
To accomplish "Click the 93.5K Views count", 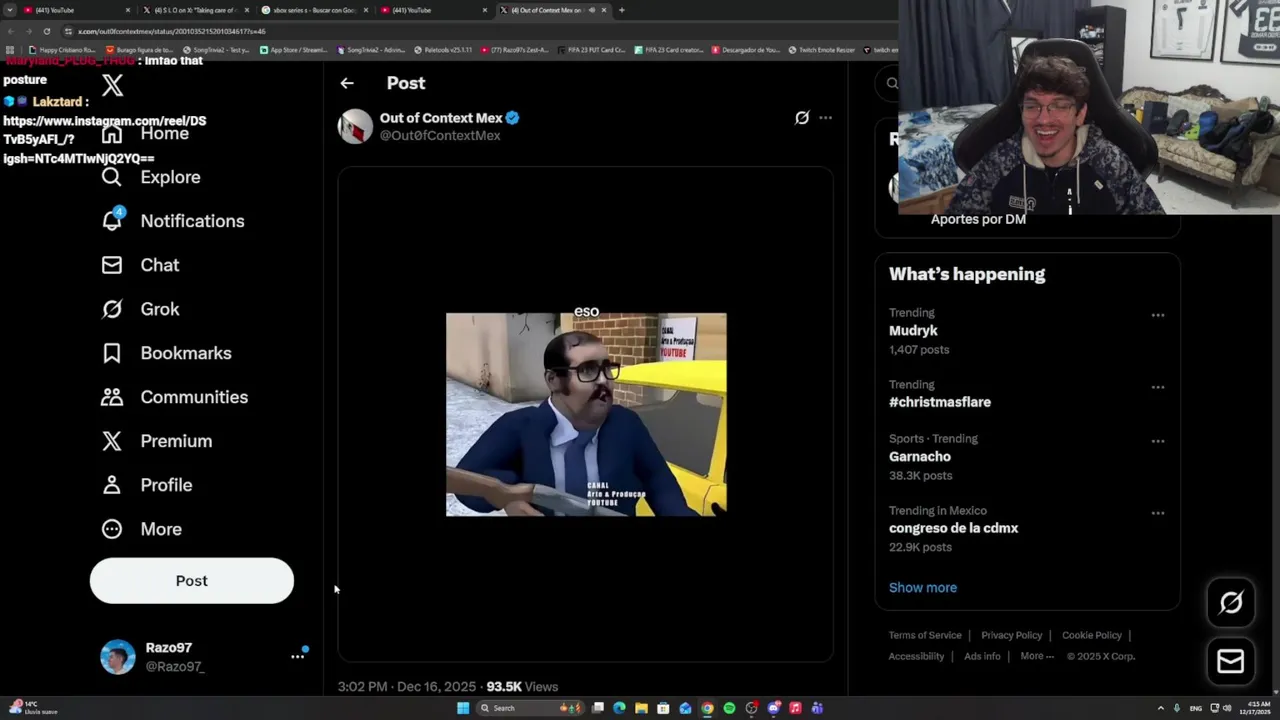I will tap(522, 687).
